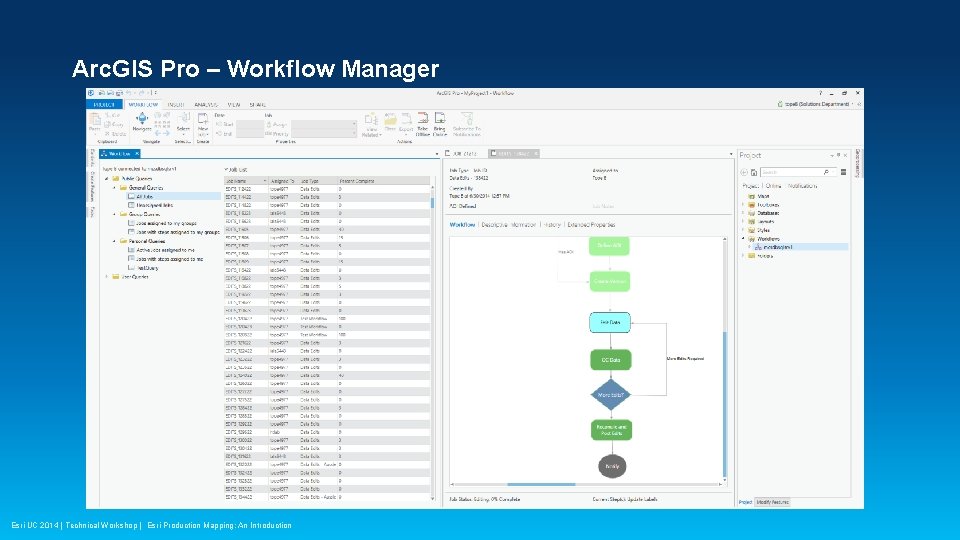Viewport: 960px width, 540px height.
Task: Click the Export icon in Actions group
Action: (x=406, y=118)
